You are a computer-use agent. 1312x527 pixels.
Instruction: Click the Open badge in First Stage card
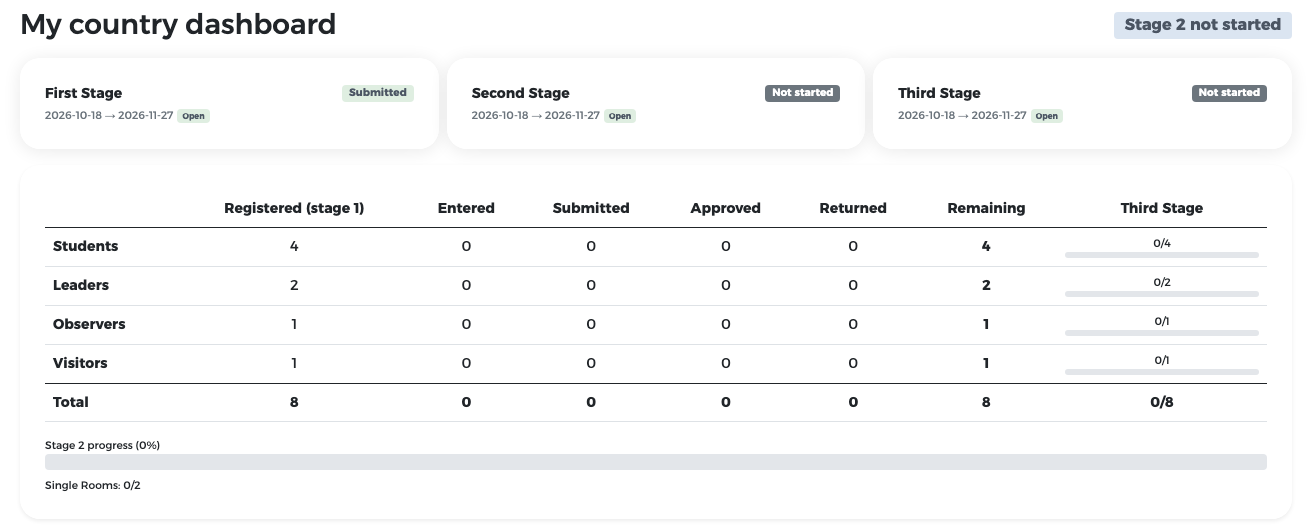(x=193, y=116)
